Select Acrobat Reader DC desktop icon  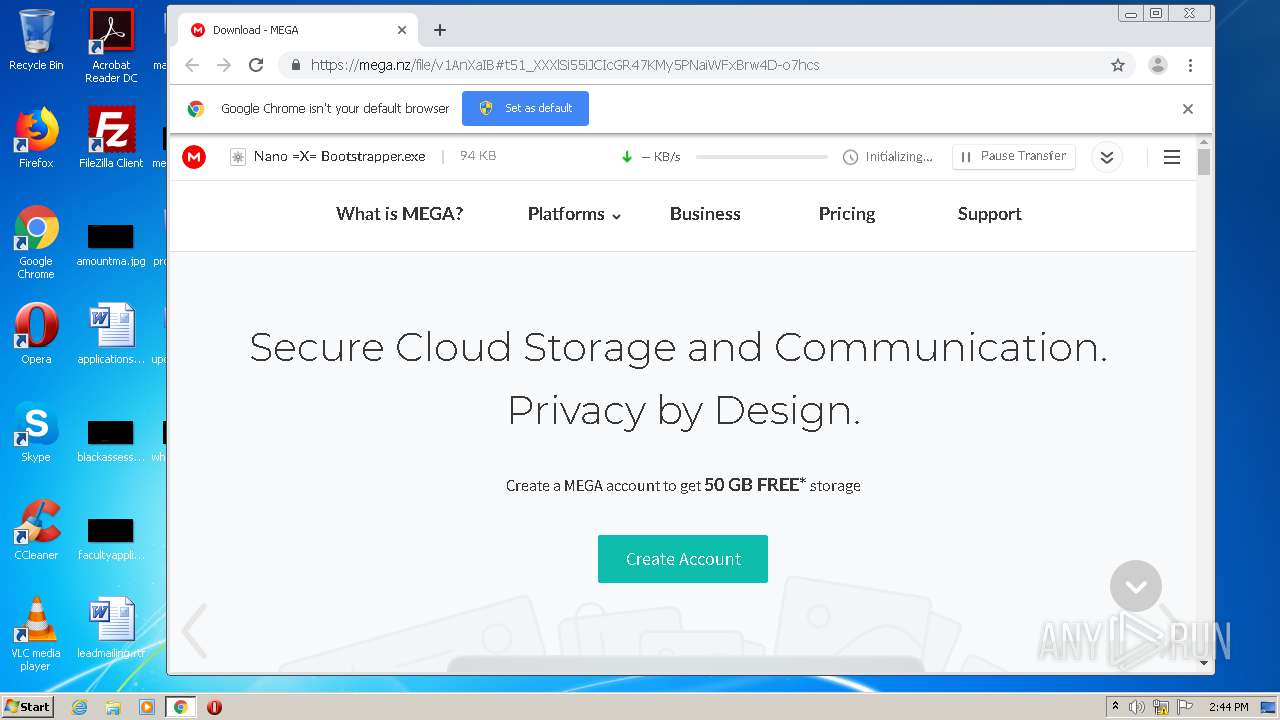(111, 46)
